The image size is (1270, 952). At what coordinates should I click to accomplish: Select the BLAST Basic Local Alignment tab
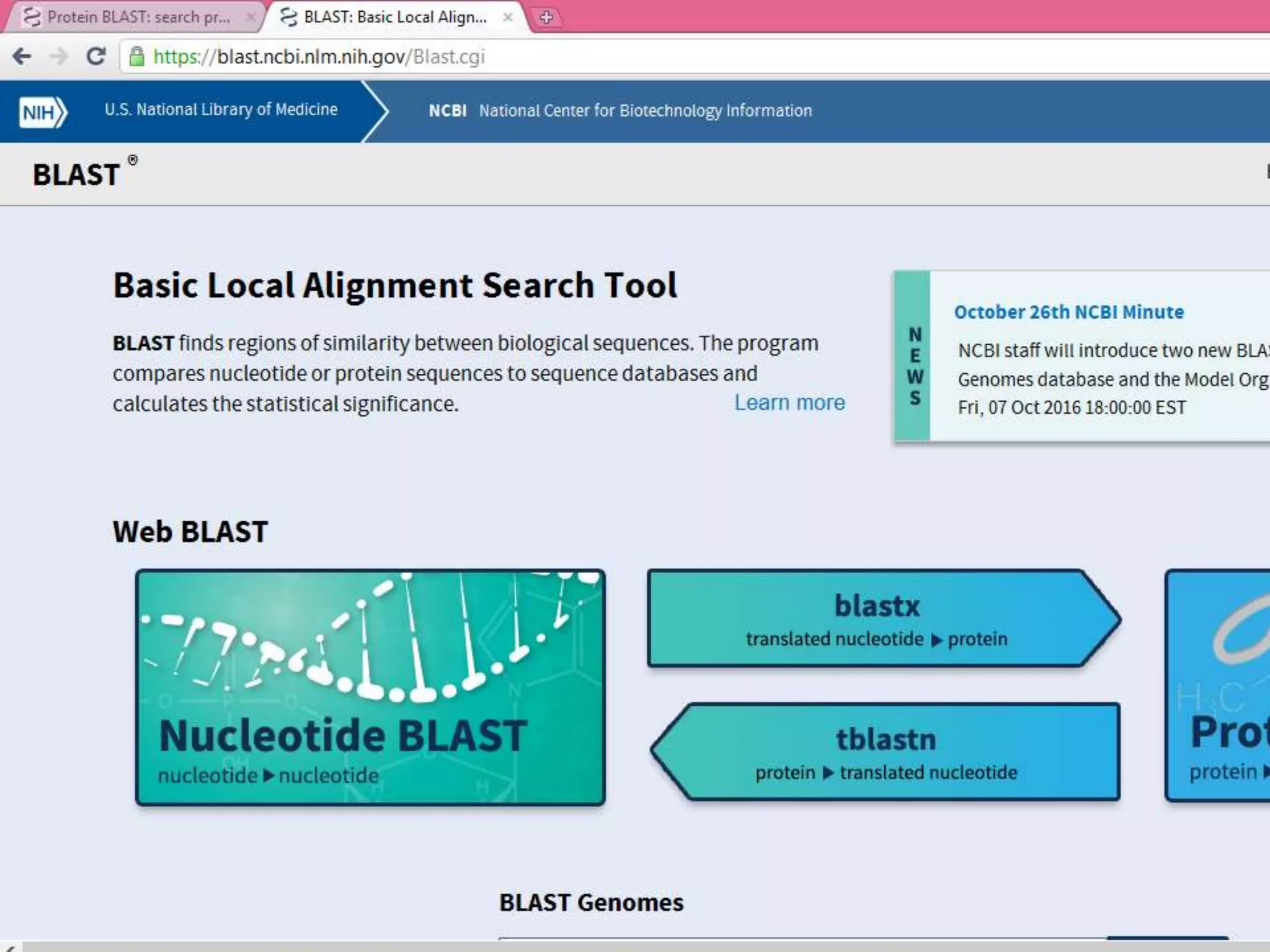395,17
